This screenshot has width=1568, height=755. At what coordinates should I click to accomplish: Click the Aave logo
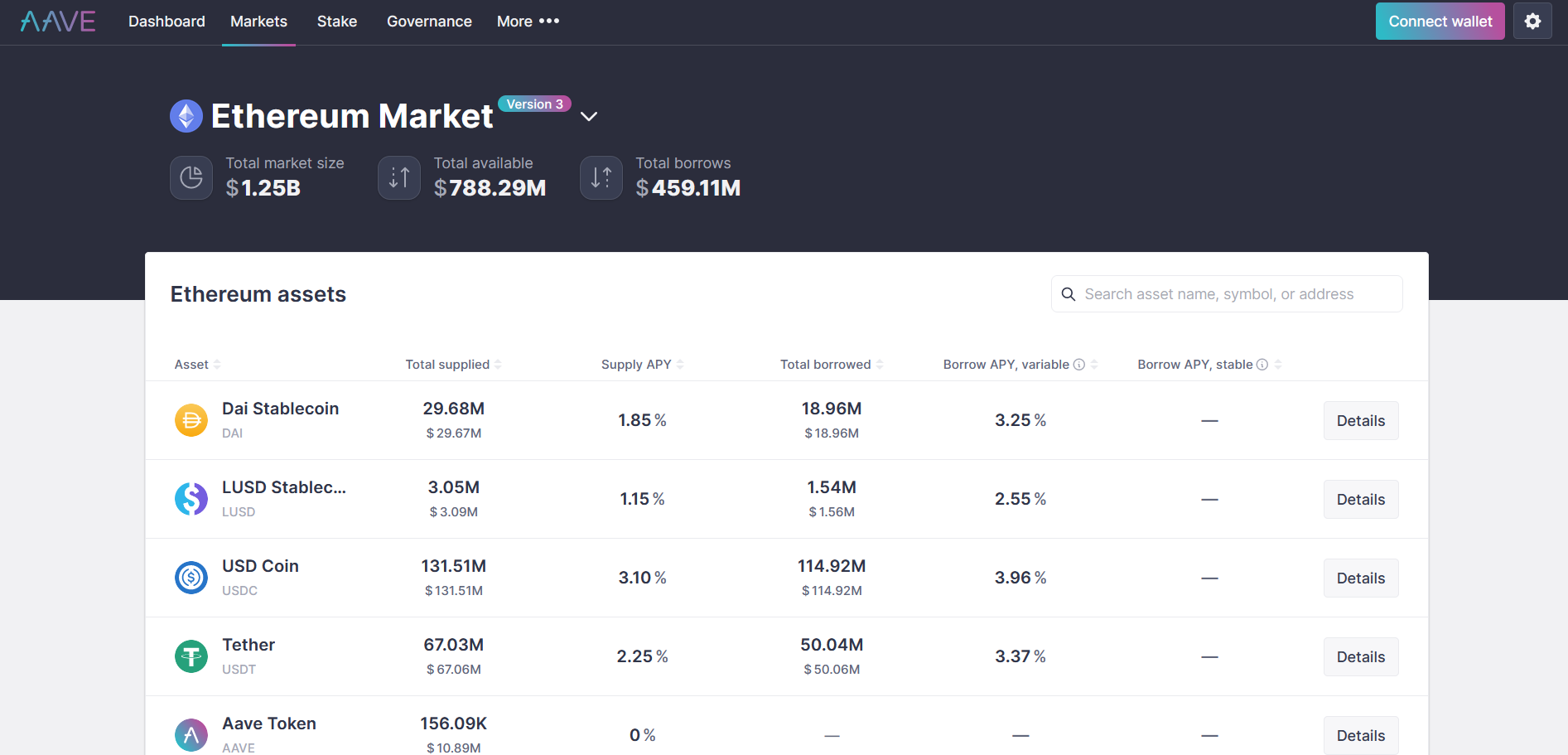pos(58,21)
